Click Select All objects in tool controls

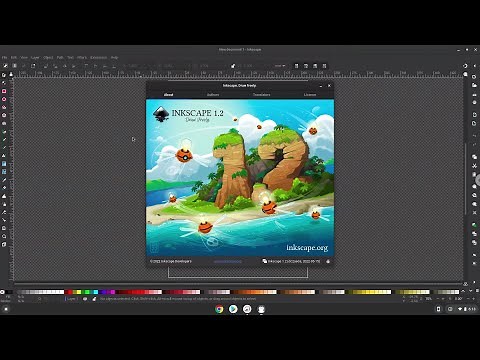(x=6, y=66)
